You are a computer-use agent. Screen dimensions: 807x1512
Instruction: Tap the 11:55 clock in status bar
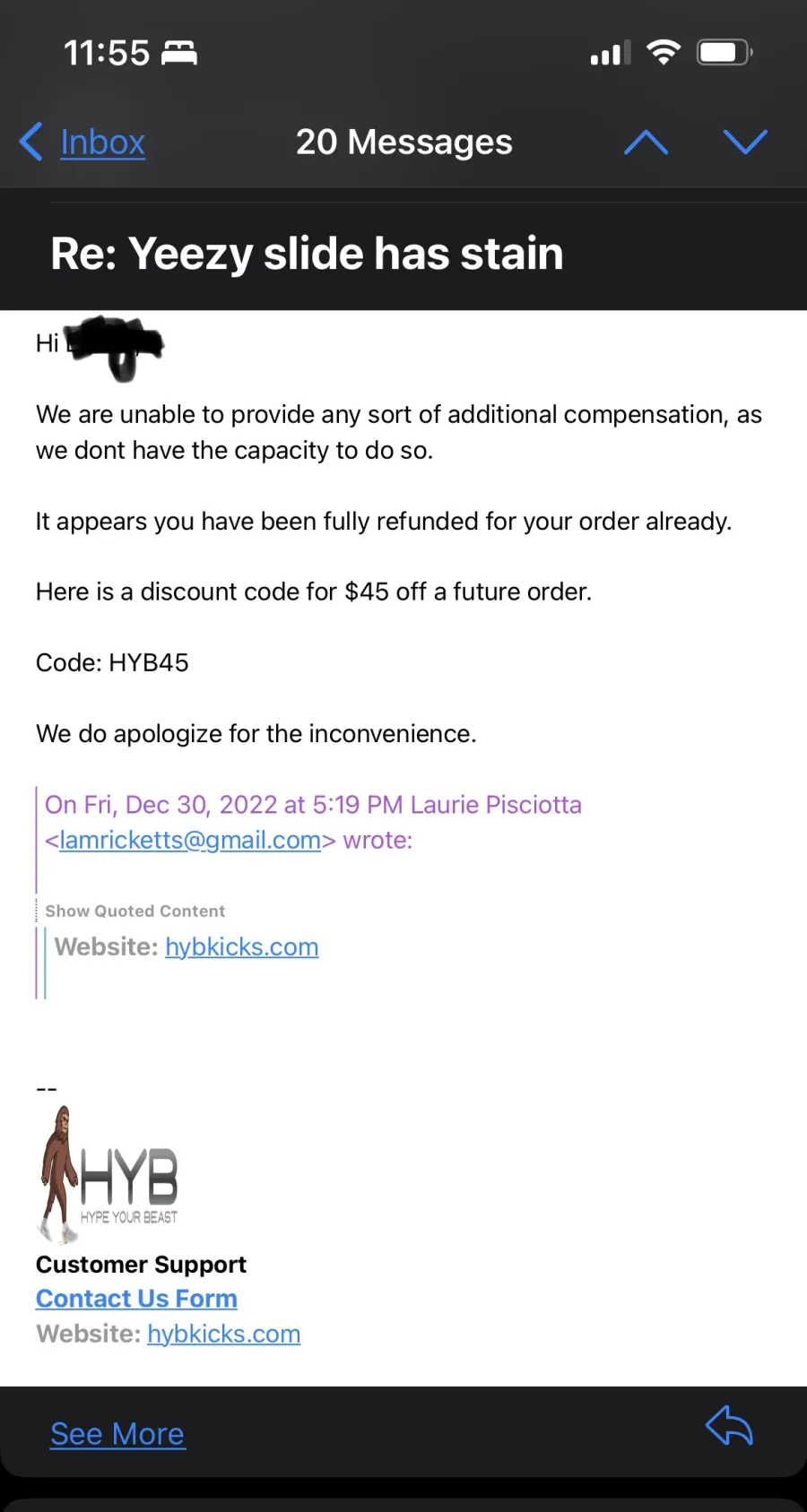click(107, 53)
